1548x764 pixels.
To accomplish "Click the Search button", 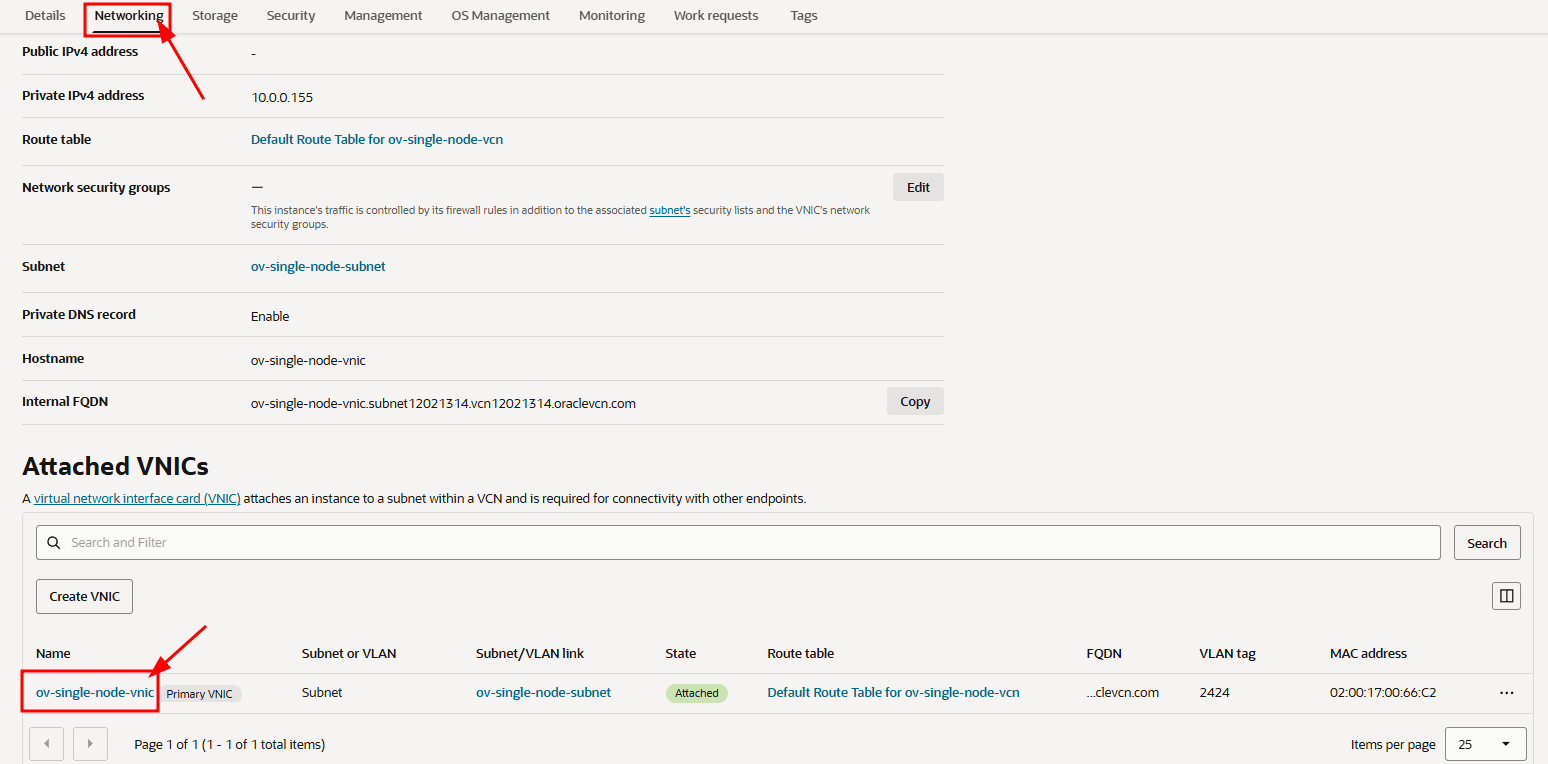I will click(1486, 543).
